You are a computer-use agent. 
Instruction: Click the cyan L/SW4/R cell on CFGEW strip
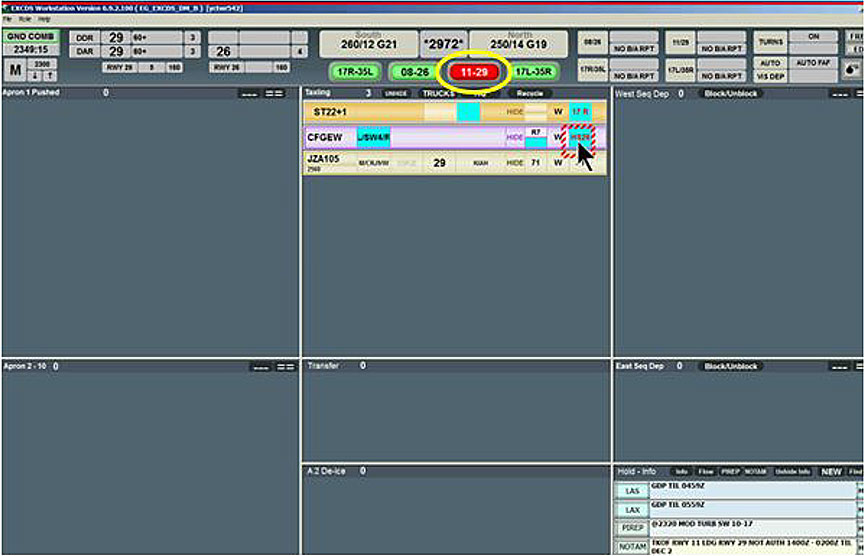pyautogui.click(x=373, y=137)
